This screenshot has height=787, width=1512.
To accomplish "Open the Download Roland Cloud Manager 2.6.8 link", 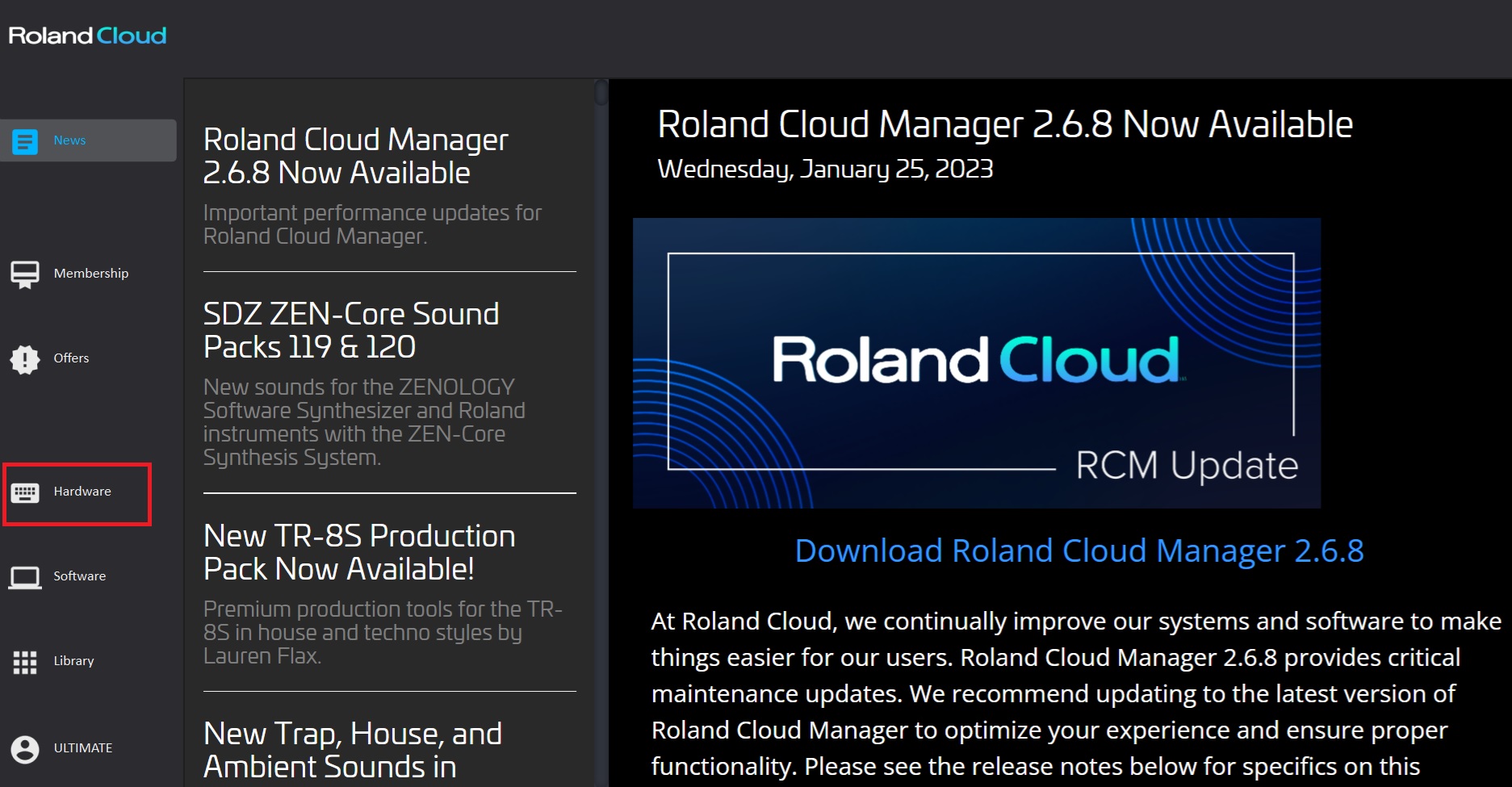I will point(1079,550).
